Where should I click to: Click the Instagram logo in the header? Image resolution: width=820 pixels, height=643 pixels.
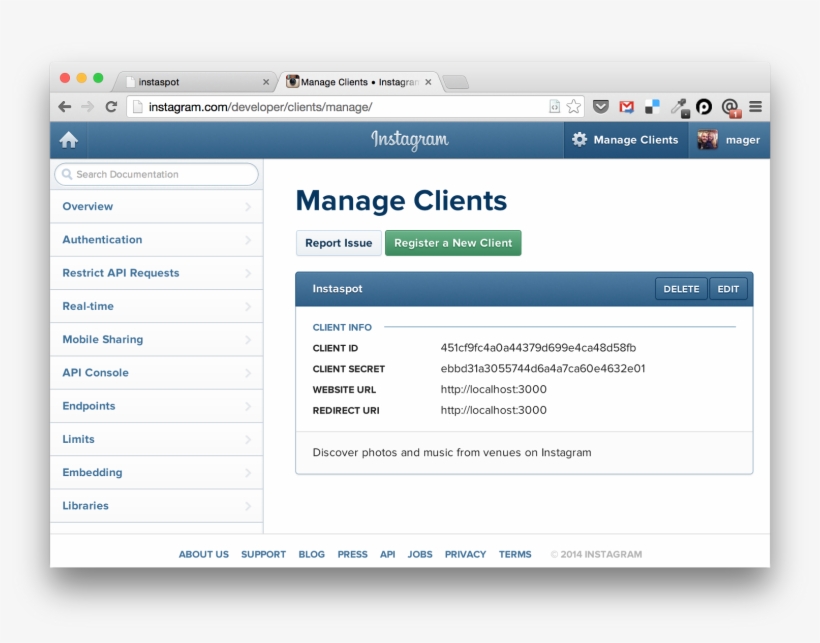410,140
